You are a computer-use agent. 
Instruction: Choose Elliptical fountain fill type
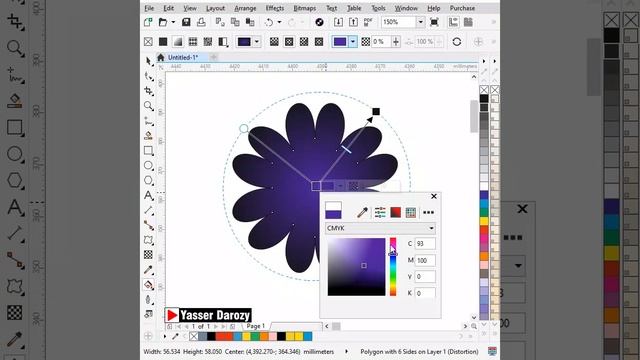click(x=289, y=42)
